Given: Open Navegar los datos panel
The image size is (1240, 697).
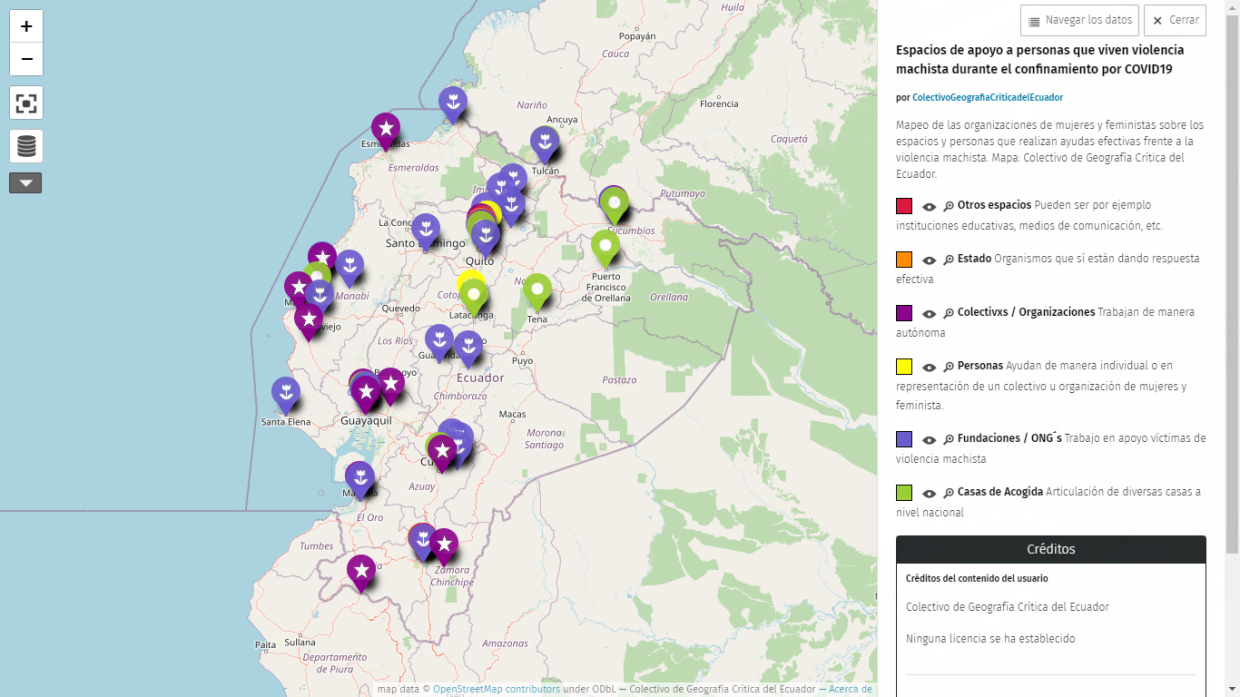Looking at the screenshot, I should point(1079,20).
